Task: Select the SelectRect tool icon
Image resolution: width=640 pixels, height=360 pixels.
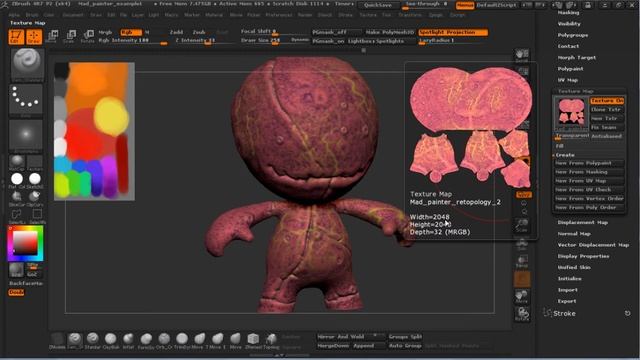Action: 37,216
